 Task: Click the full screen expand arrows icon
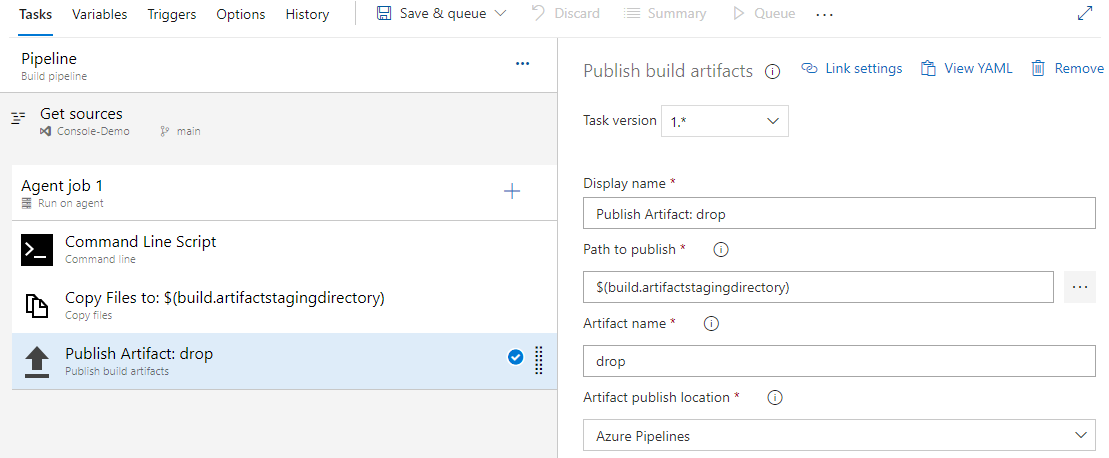click(1085, 13)
